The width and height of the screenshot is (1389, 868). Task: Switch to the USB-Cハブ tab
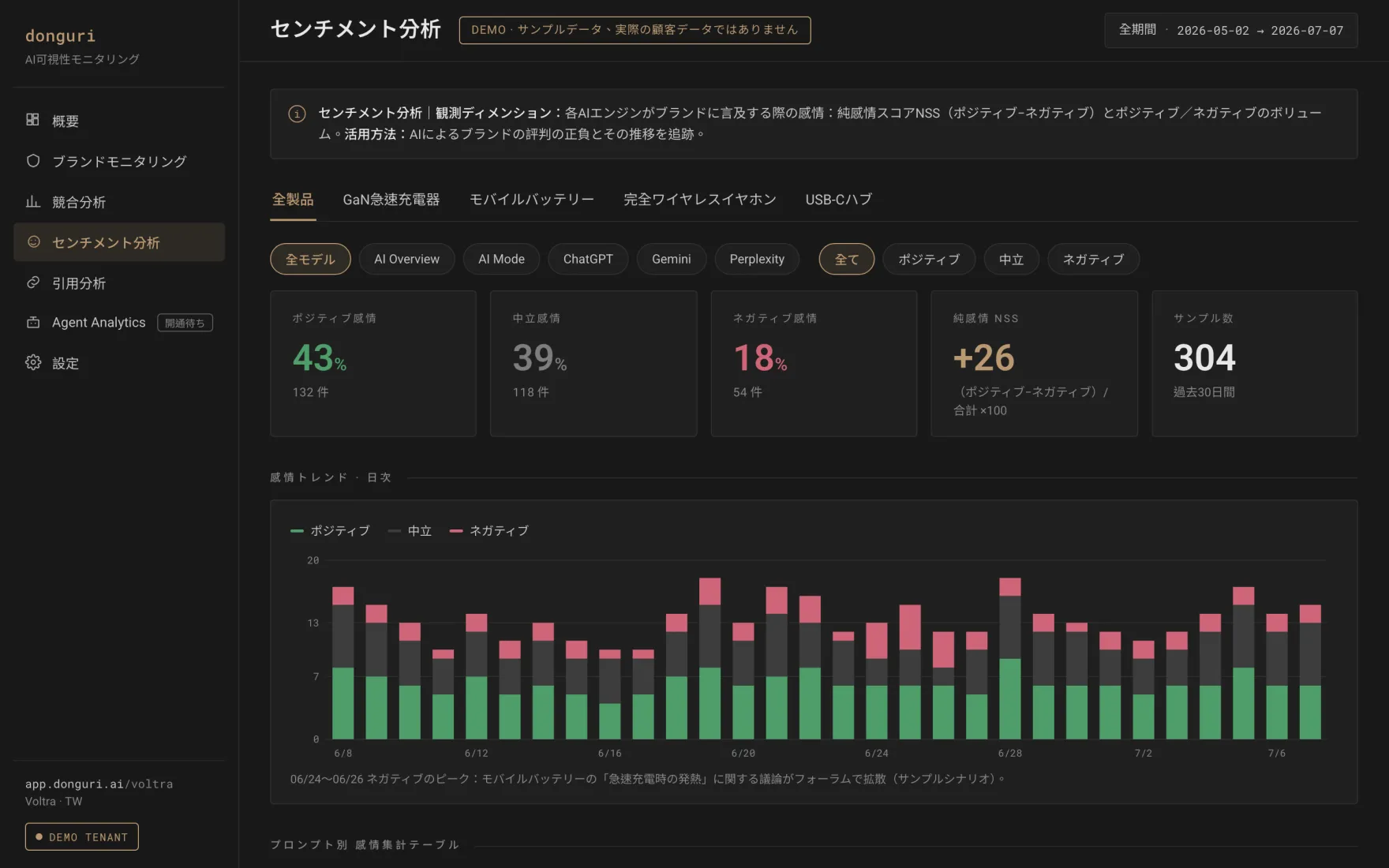[x=838, y=200]
